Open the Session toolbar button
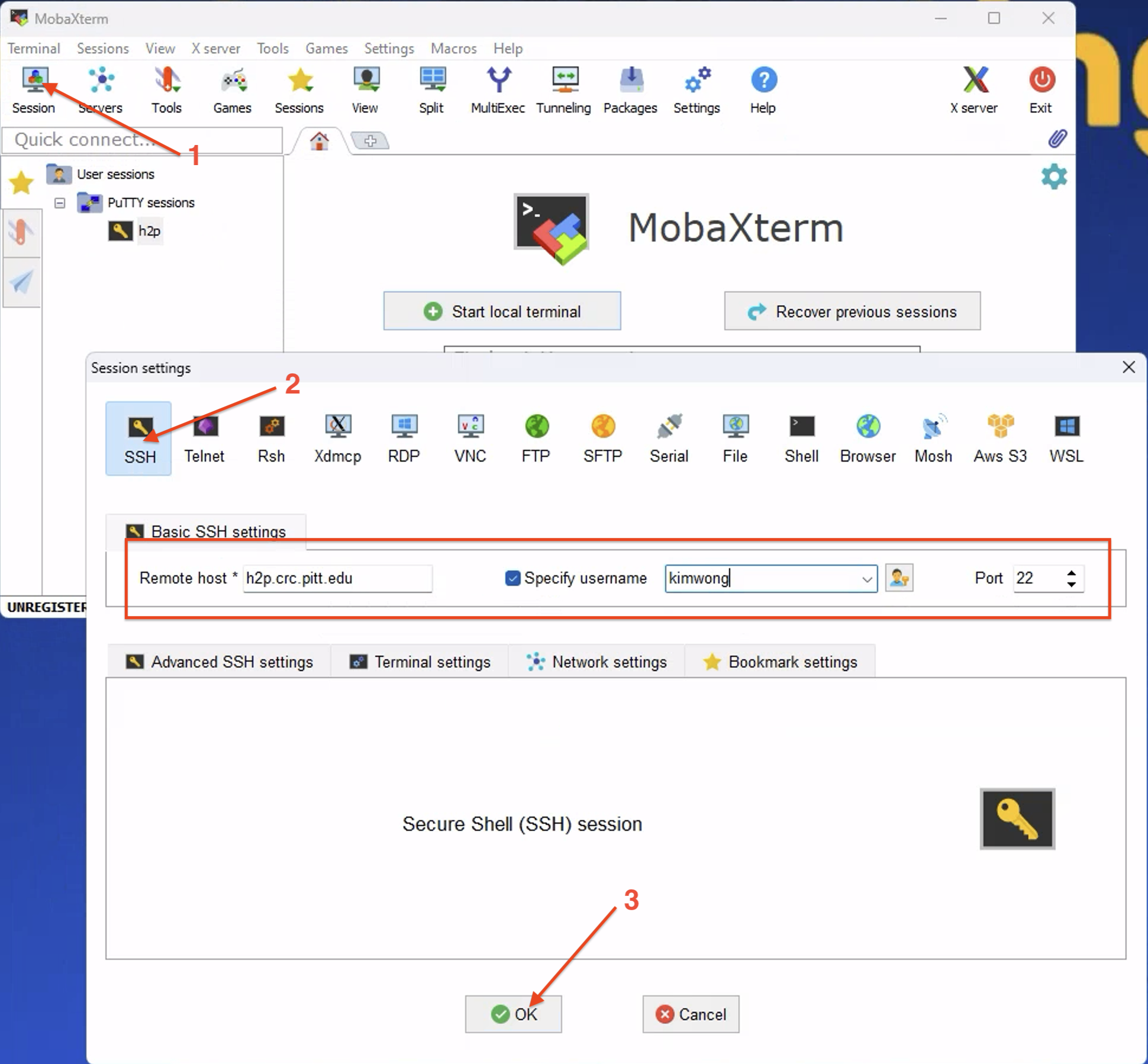Image resolution: width=1148 pixels, height=1064 pixels. coord(34,91)
